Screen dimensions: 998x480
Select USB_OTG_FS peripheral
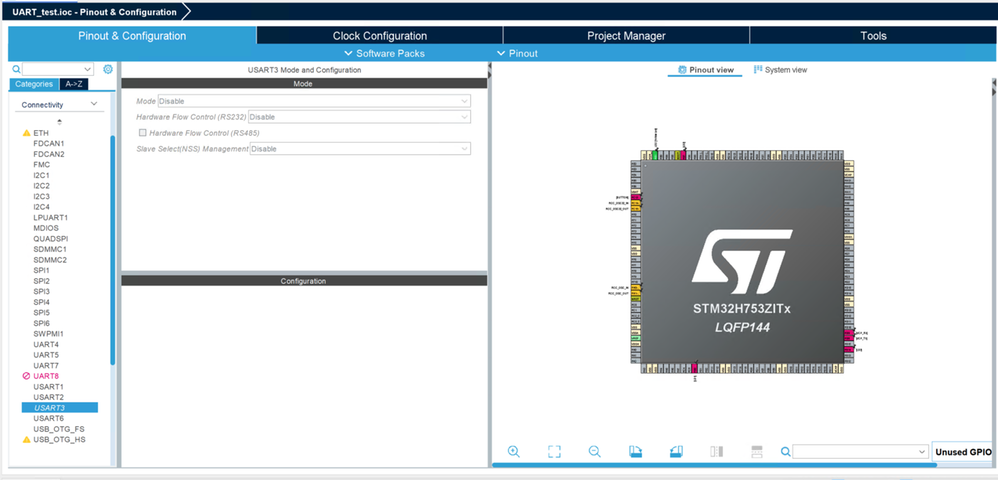59,429
